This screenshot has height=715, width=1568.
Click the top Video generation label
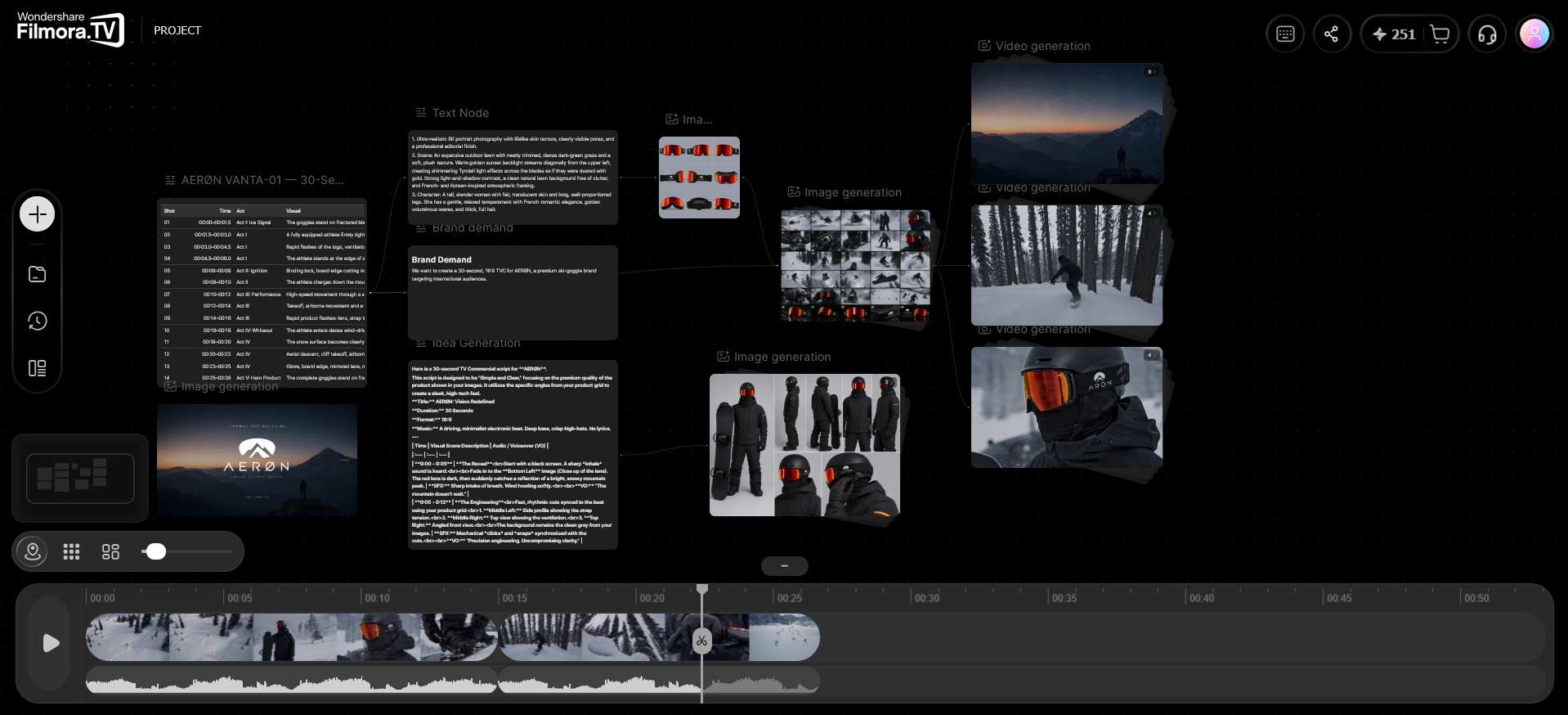pyautogui.click(x=1043, y=46)
